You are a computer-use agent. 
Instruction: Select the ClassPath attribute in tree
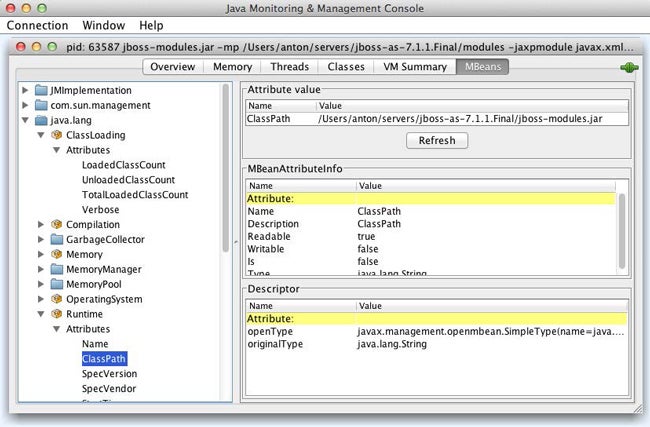(104, 359)
